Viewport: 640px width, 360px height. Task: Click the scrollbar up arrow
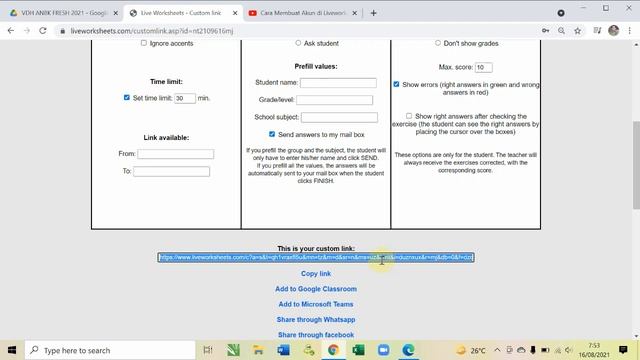point(636,44)
